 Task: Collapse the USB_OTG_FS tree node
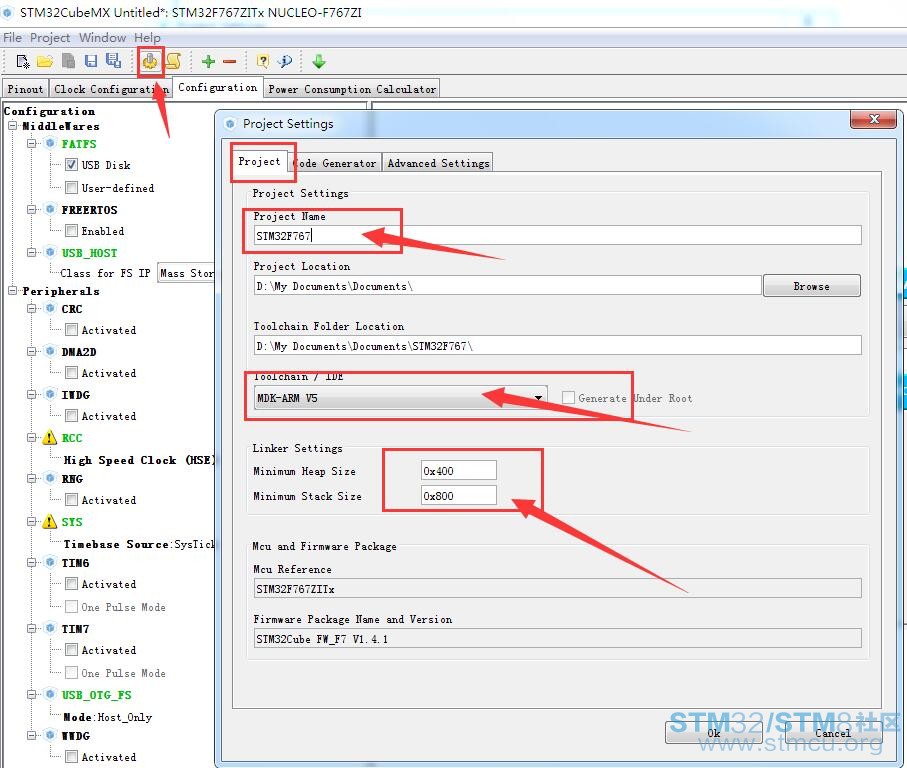[x=32, y=695]
